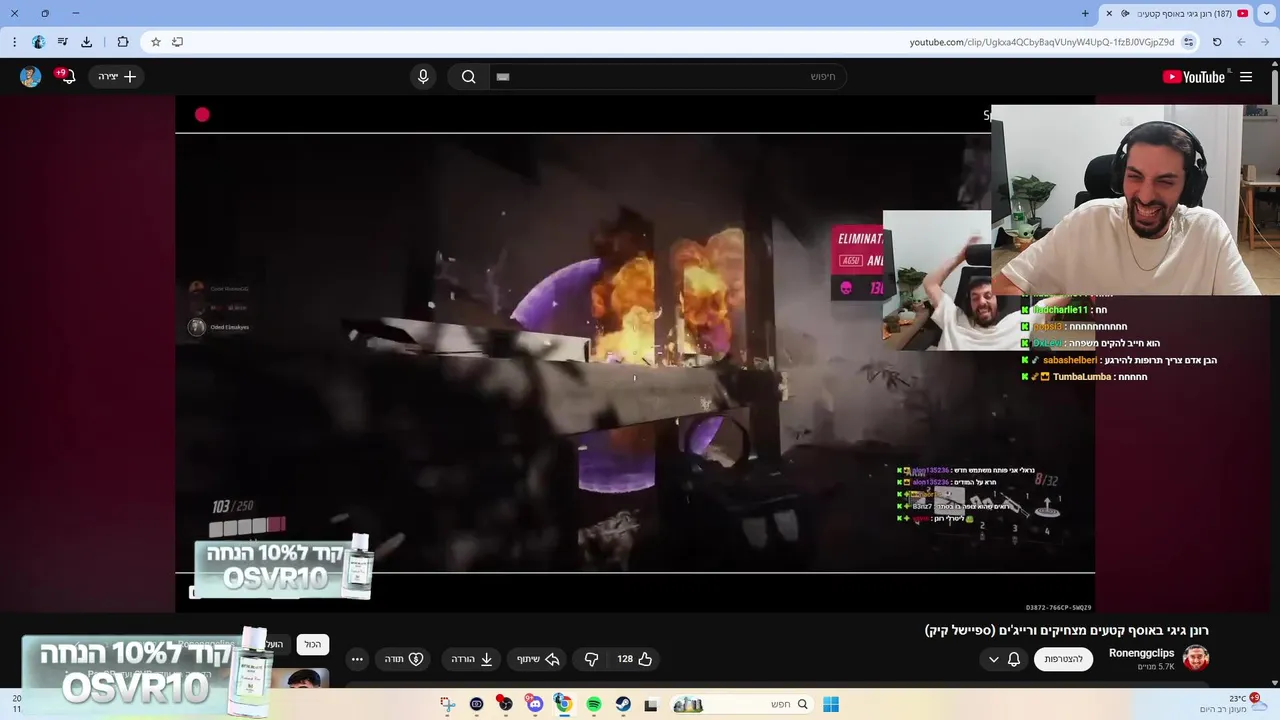Viewport: 1280px width, 720px height.
Task: Open the OSVR10 discount ad overlay on video
Action: tap(283, 565)
